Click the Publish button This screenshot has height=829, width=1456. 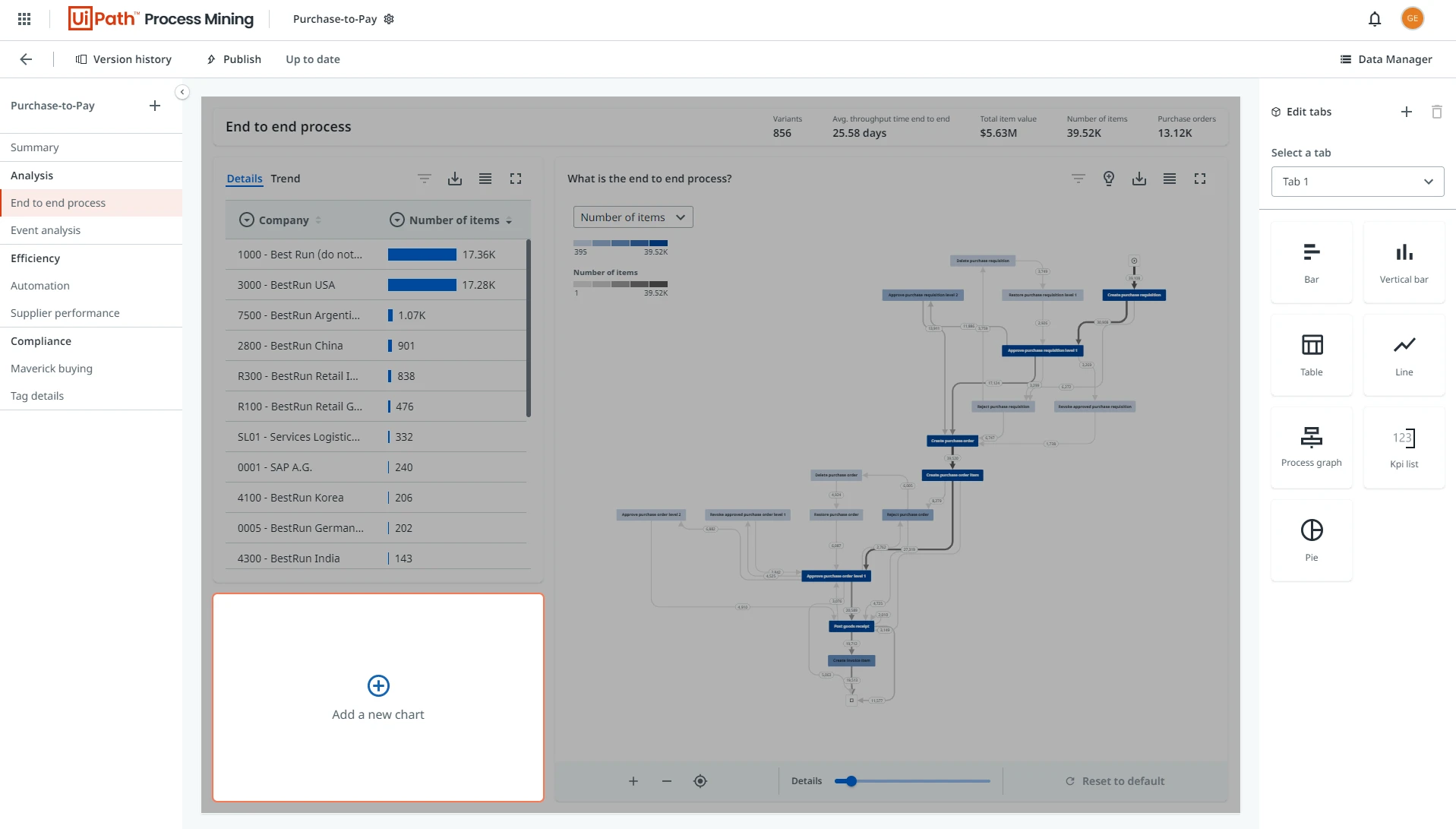(234, 59)
